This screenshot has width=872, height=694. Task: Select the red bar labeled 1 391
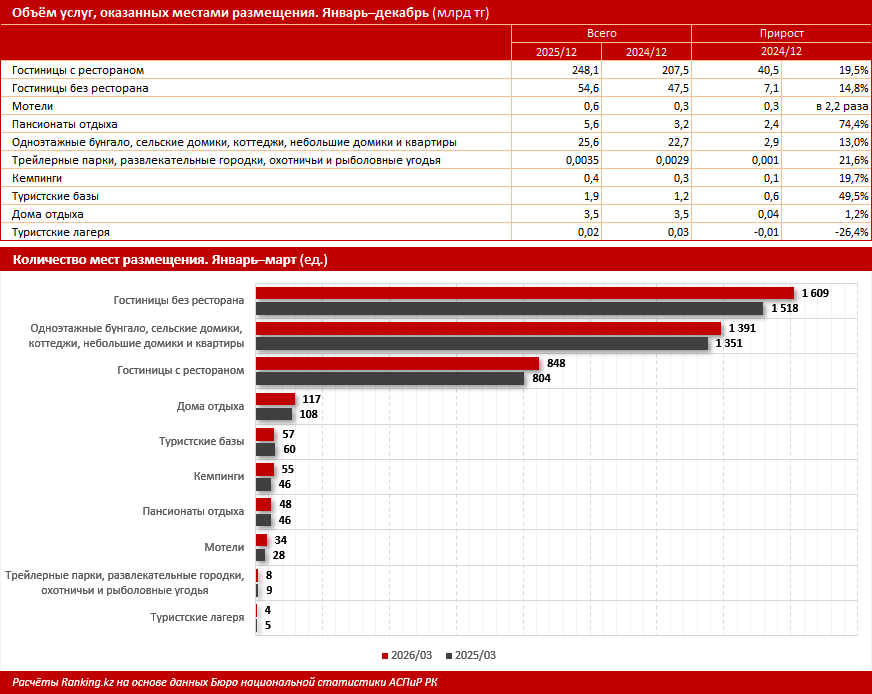489,328
